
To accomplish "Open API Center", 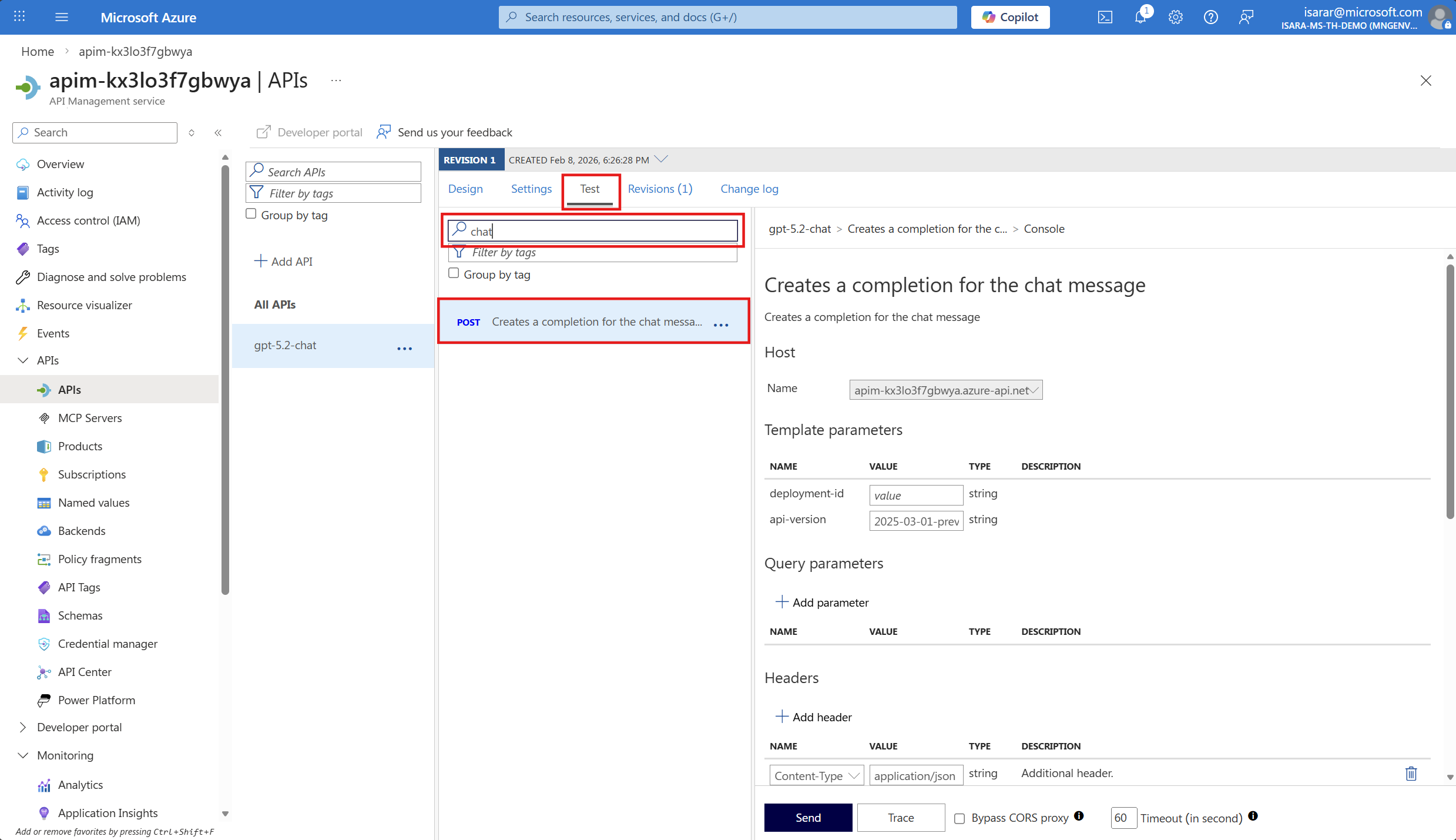I will click(85, 672).
